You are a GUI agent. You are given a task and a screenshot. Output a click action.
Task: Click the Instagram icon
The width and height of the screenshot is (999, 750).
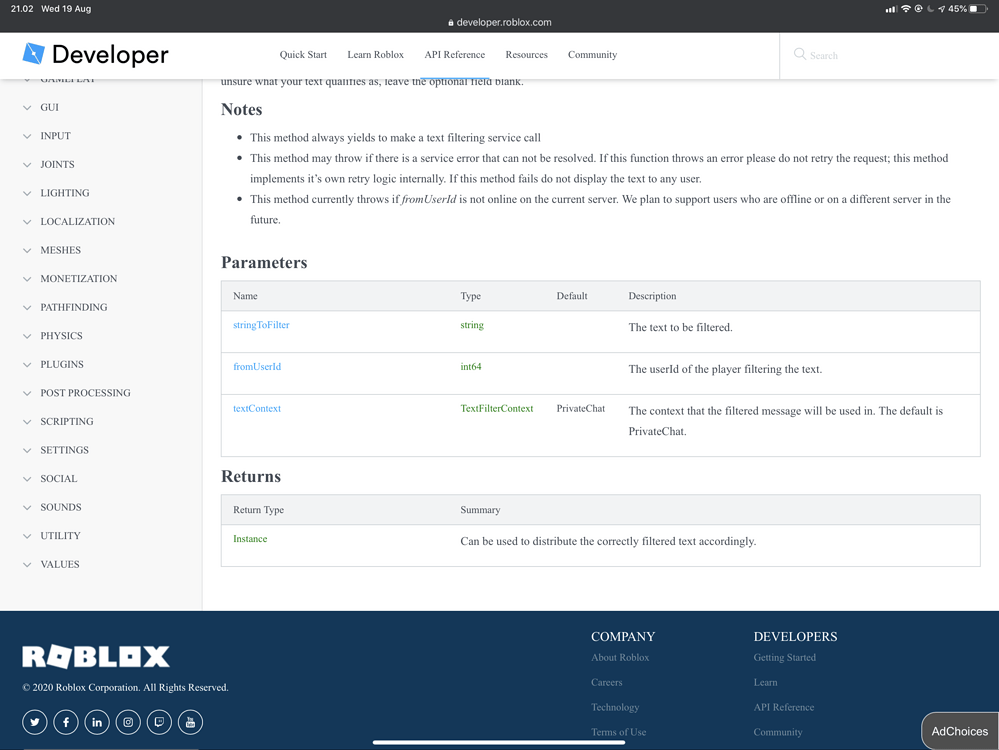click(x=128, y=721)
